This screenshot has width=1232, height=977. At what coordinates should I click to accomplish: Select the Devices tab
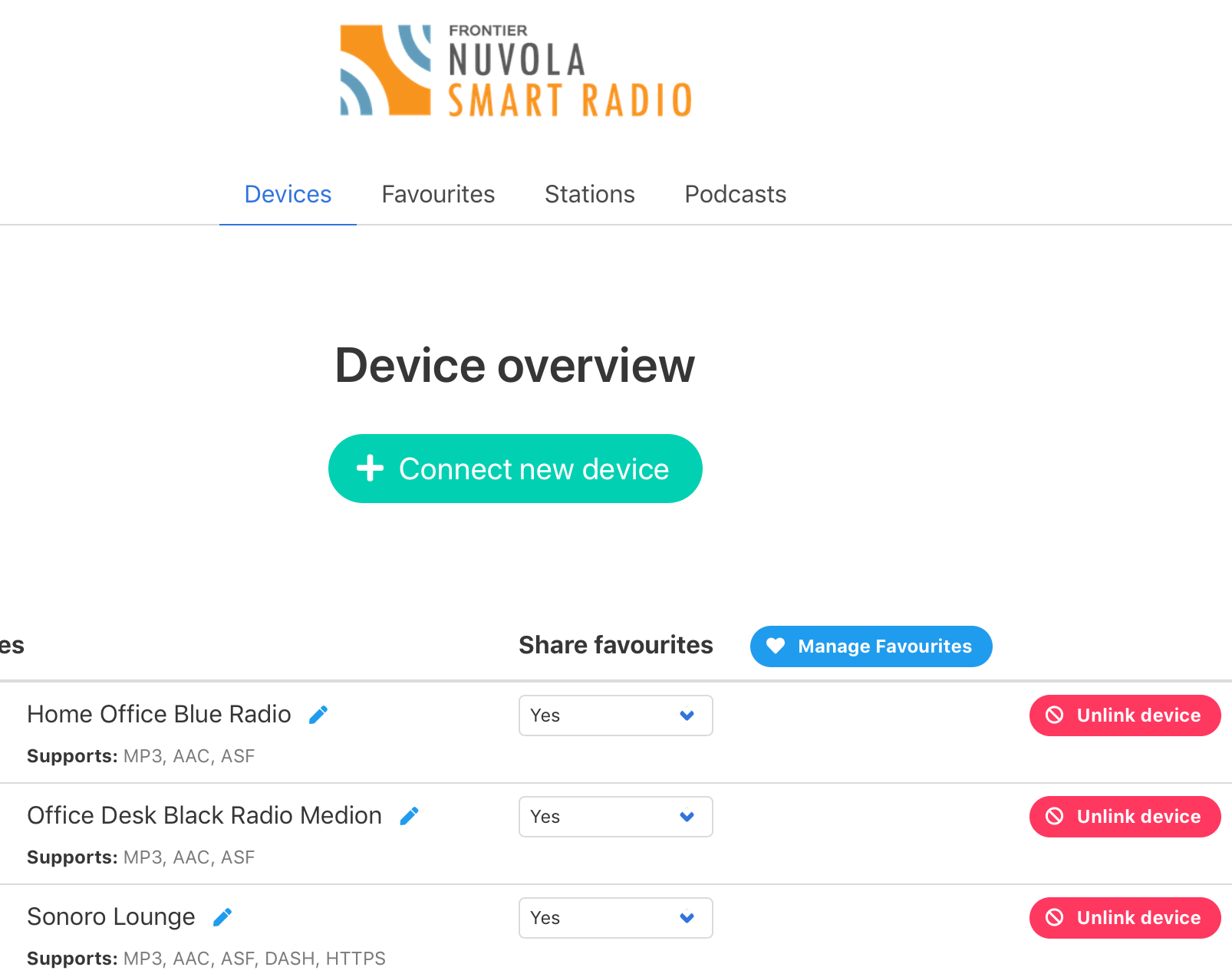288,194
